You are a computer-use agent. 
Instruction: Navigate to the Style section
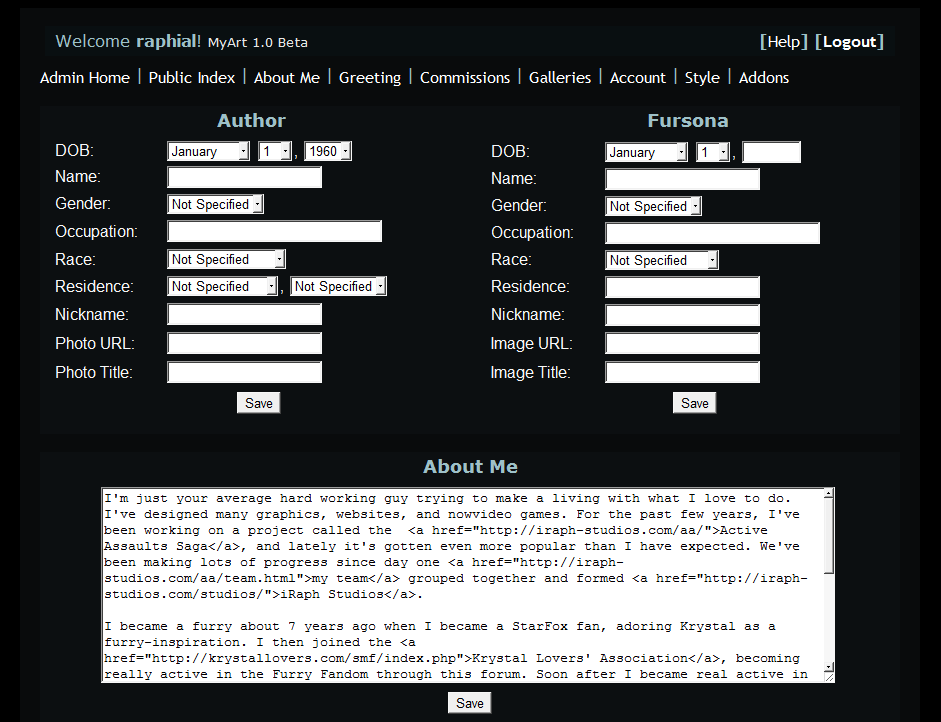point(702,77)
